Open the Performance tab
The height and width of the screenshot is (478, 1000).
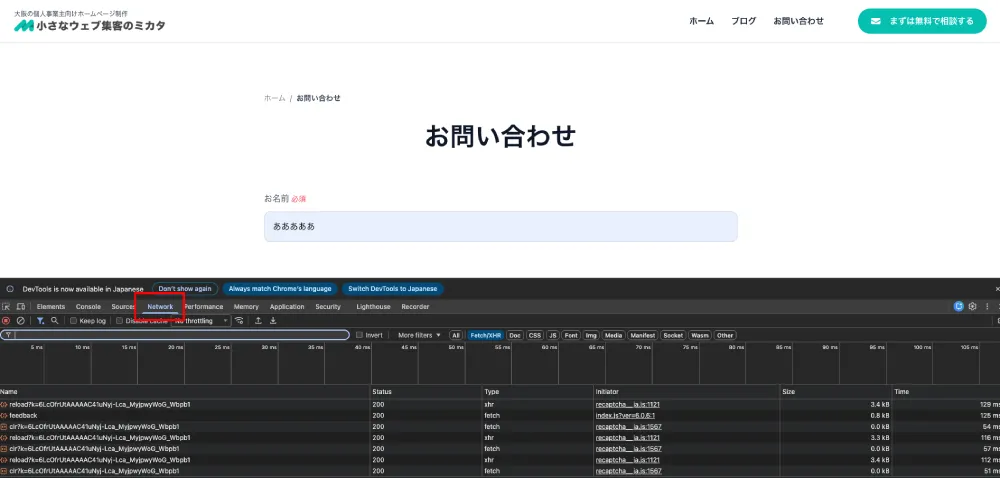pos(203,307)
